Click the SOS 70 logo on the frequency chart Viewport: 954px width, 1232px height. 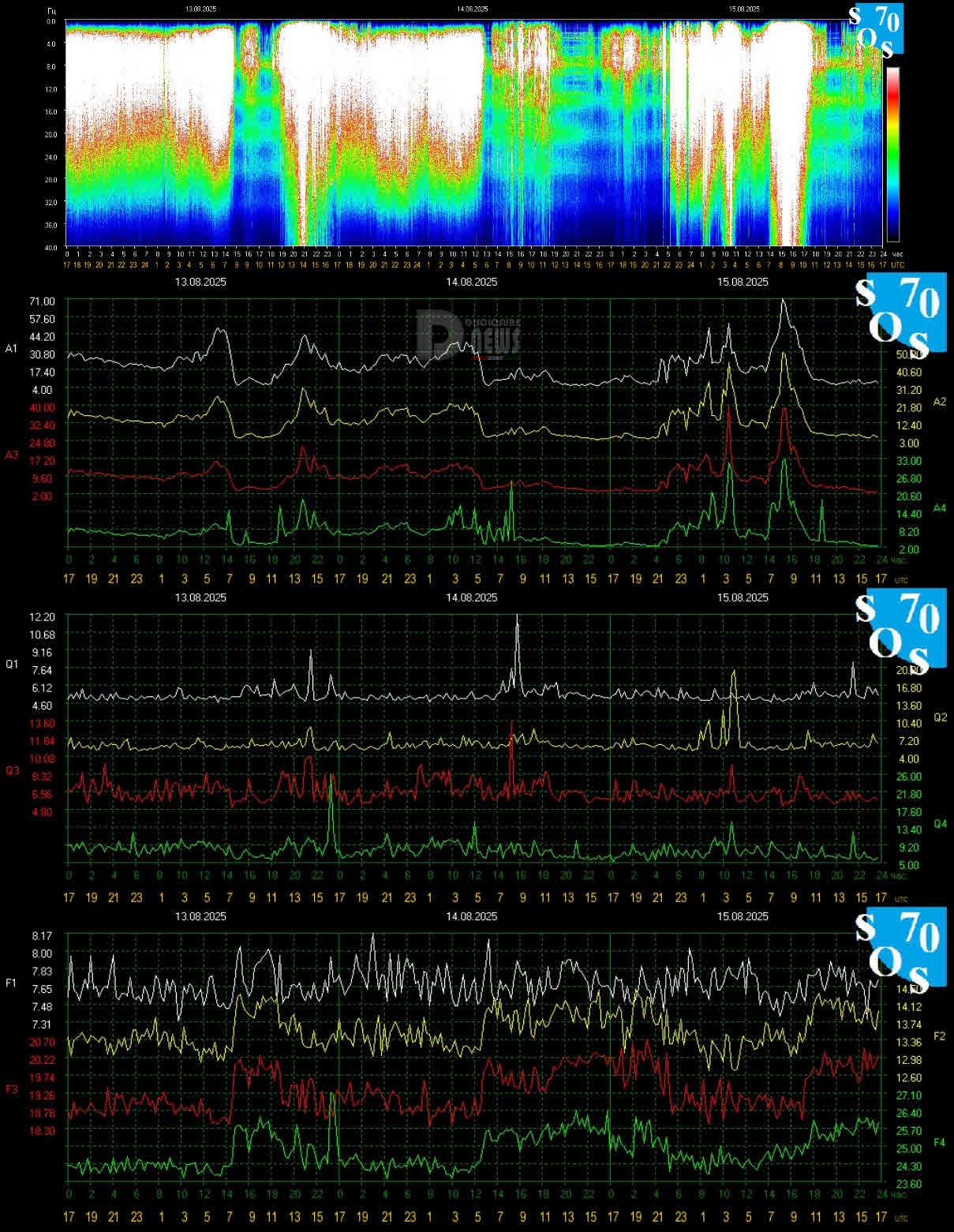[900, 949]
